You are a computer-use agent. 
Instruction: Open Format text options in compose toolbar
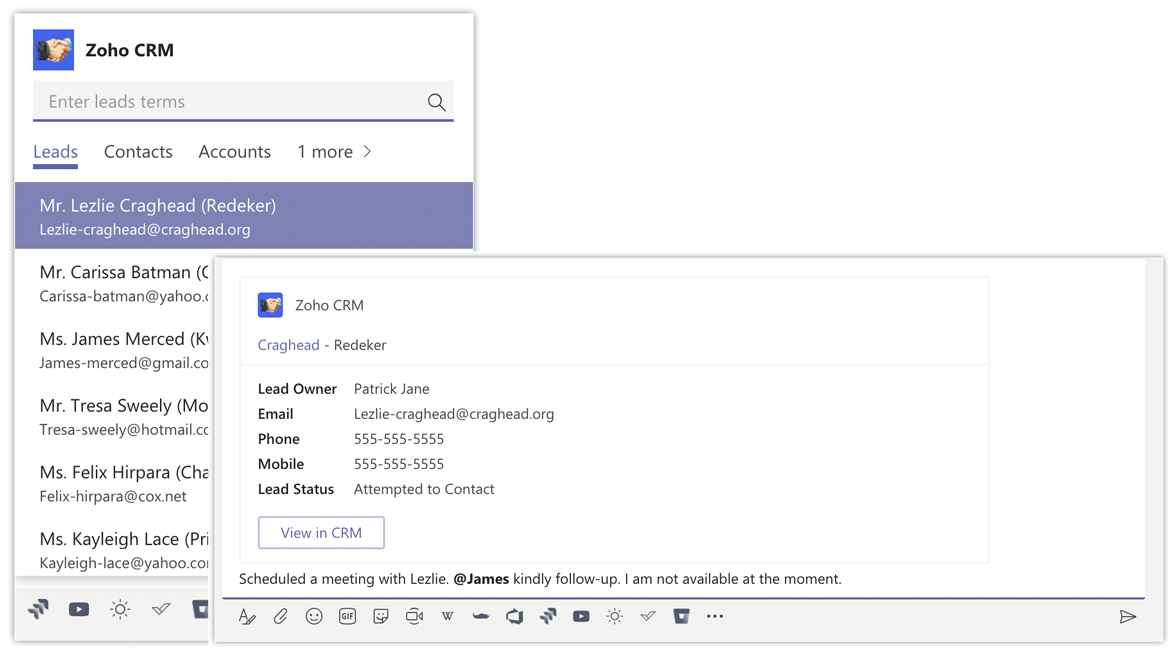[x=247, y=616]
